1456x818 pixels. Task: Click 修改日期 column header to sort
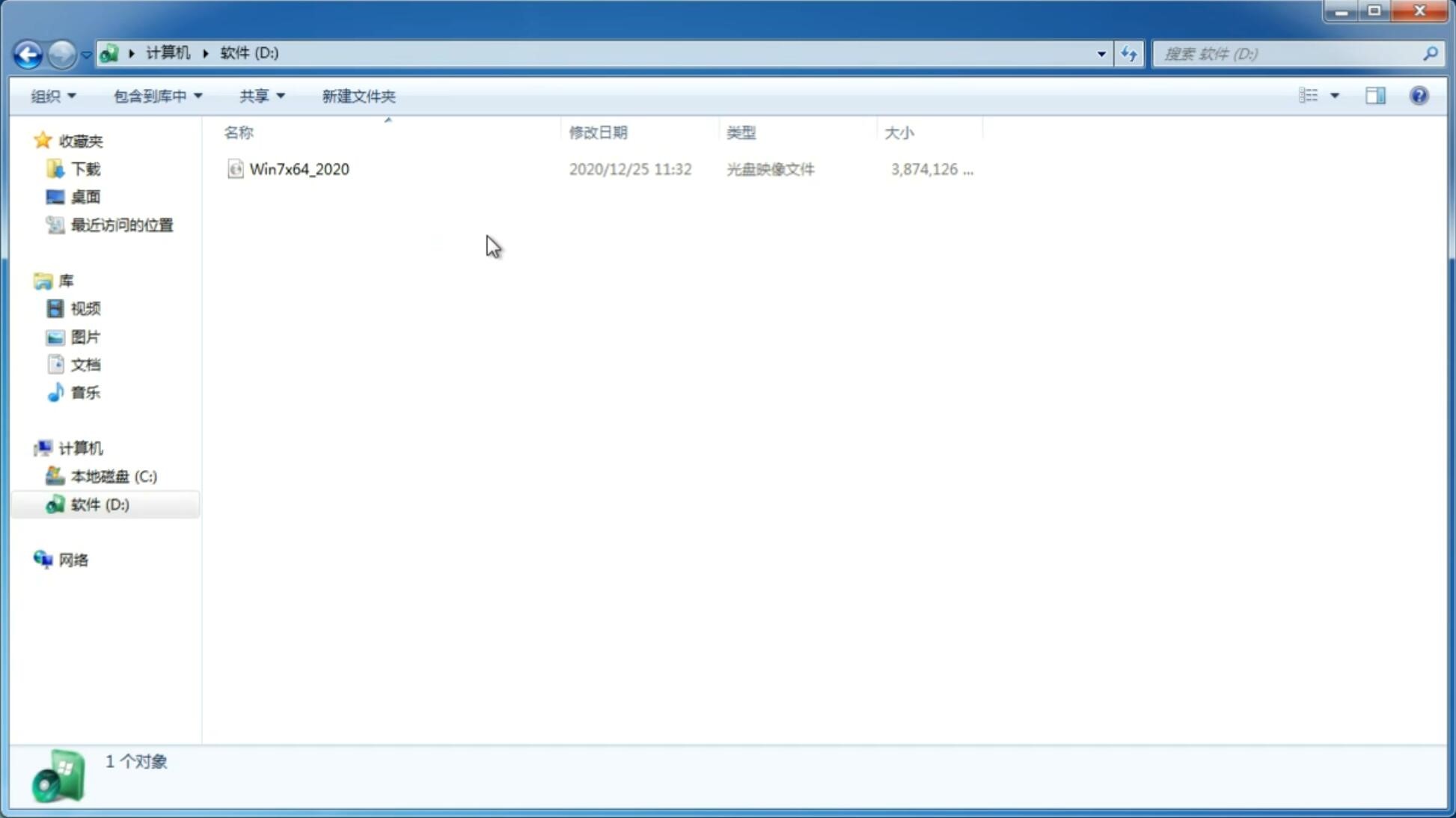(597, 131)
